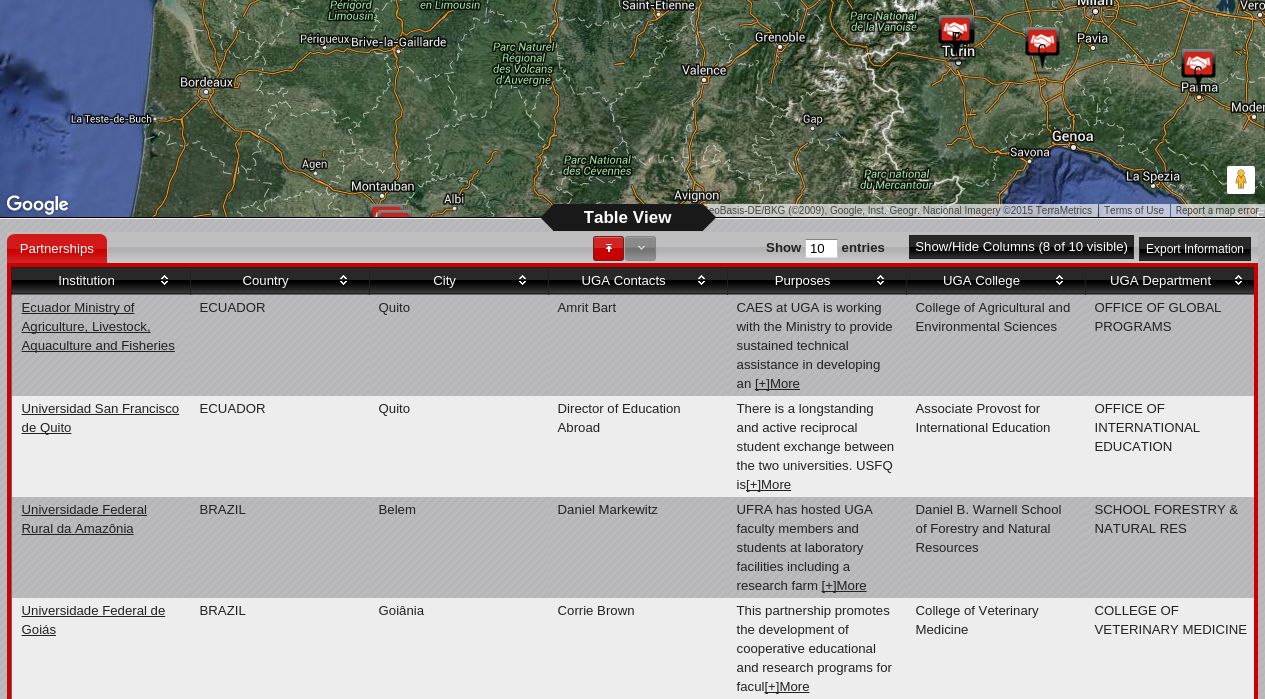This screenshot has width=1265, height=699.
Task: Select the Partnerships tab
Action: (57, 249)
